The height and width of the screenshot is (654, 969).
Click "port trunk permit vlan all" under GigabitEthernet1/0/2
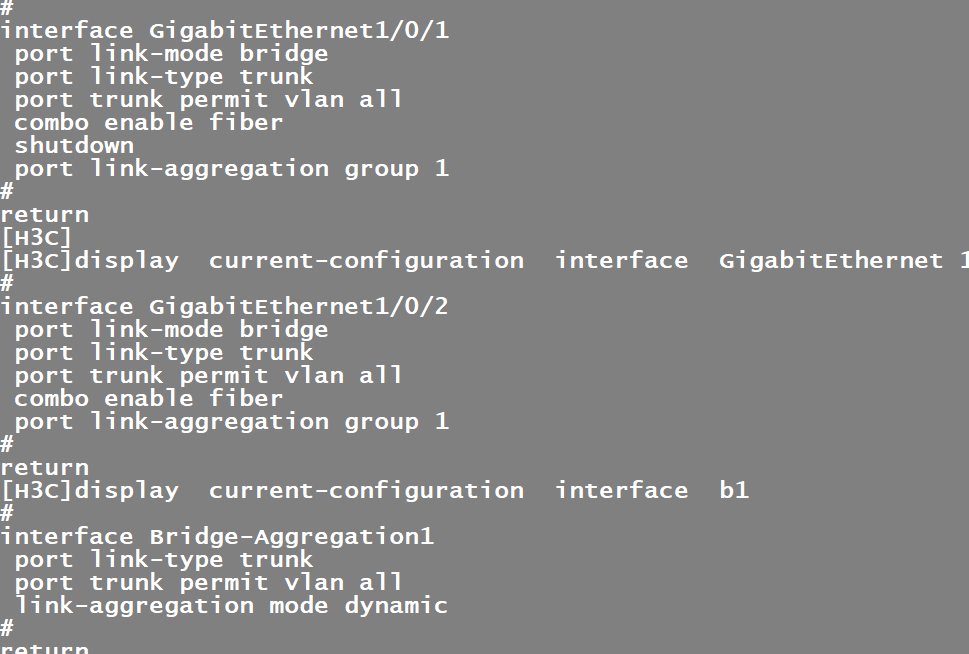[208, 376]
